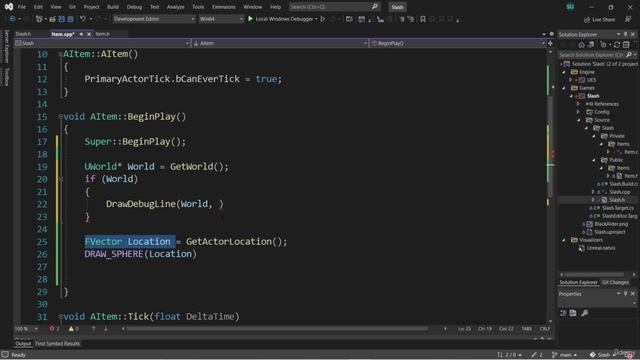Collapse the if block at line 20
Viewport: 640px width, 360px height.
[60, 179]
